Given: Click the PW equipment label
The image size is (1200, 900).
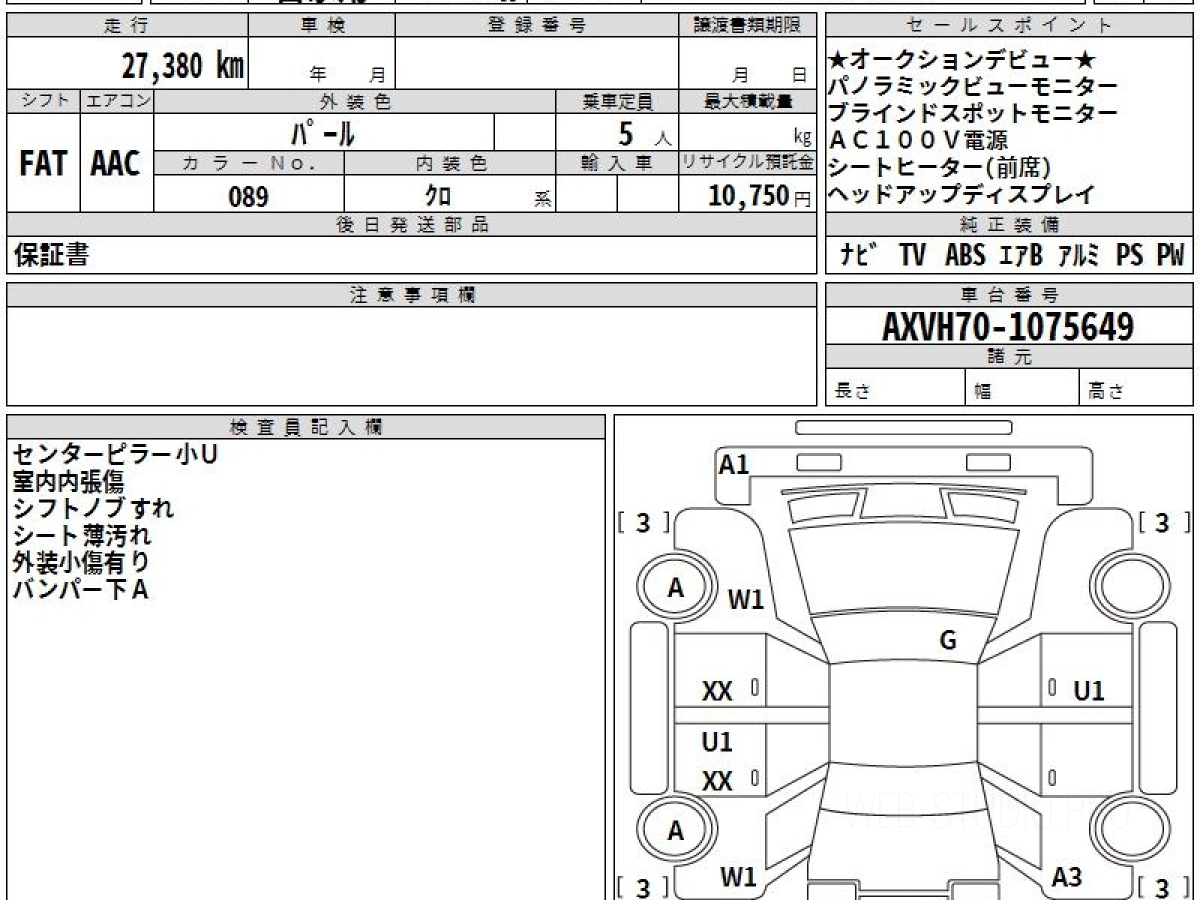Looking at the screenshot, I should pyautogui.click(x=1170, y=256).
